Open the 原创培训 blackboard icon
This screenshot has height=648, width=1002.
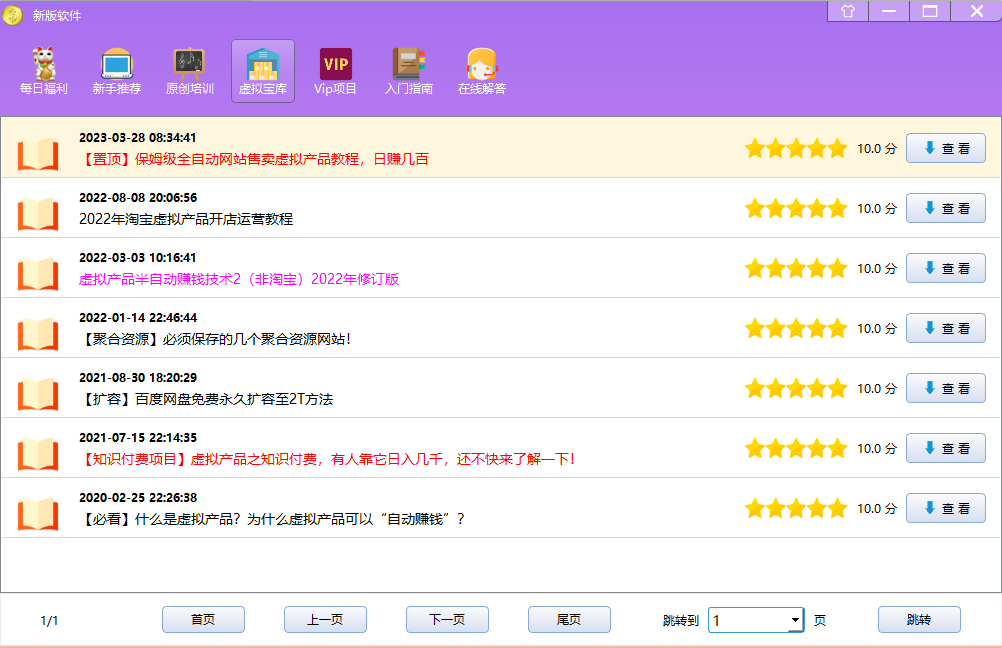(x=189, y=65)
